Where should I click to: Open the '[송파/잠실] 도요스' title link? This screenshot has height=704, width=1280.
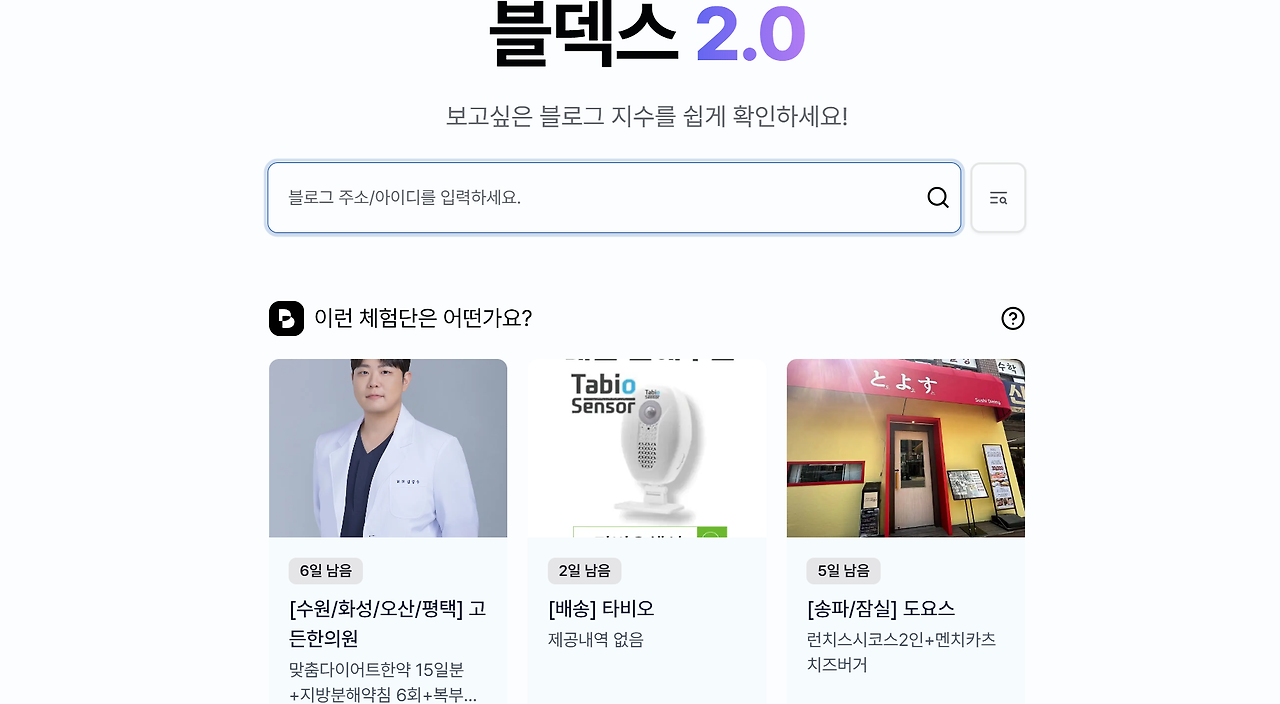click(x=881, y=608)
